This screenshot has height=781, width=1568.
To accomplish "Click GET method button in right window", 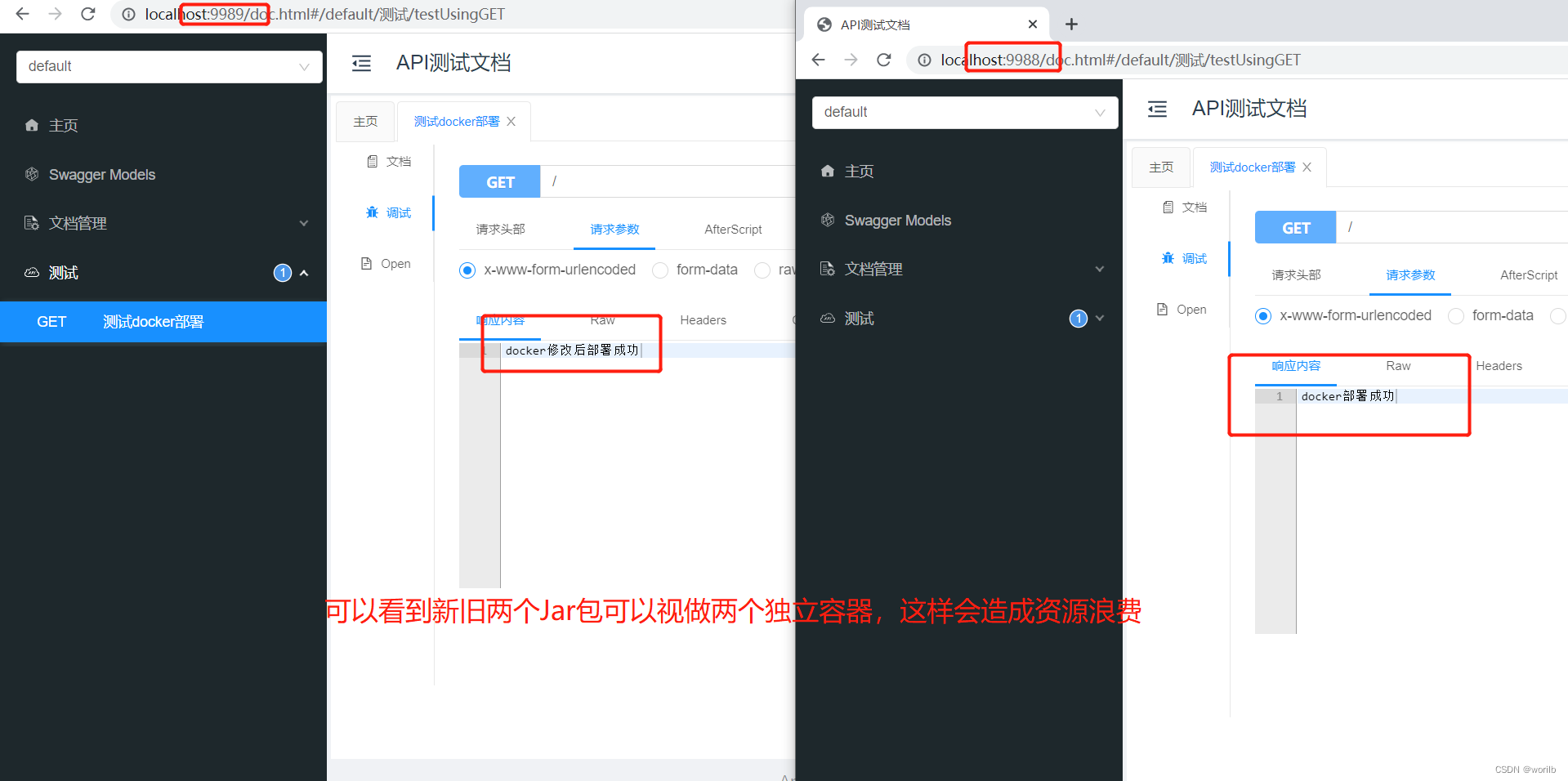I will pos(1296,227).
